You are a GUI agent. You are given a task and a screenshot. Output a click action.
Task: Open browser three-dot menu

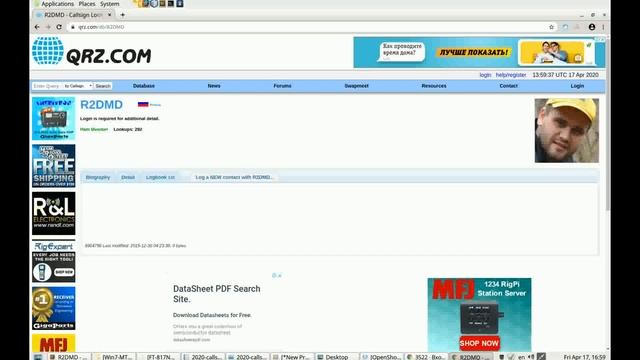pos(603,27)
